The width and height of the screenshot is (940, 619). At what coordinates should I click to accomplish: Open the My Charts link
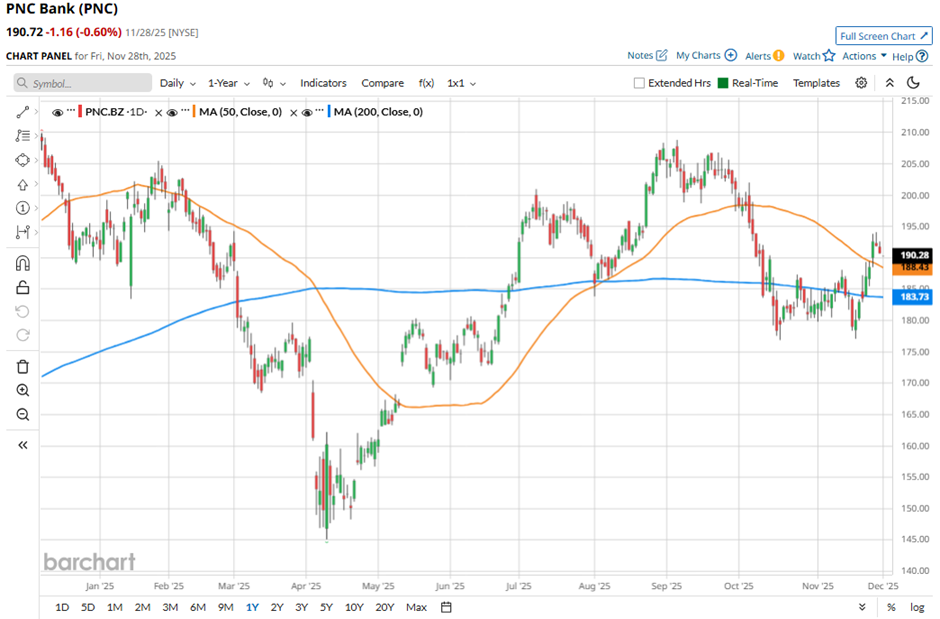click(706, 56)
